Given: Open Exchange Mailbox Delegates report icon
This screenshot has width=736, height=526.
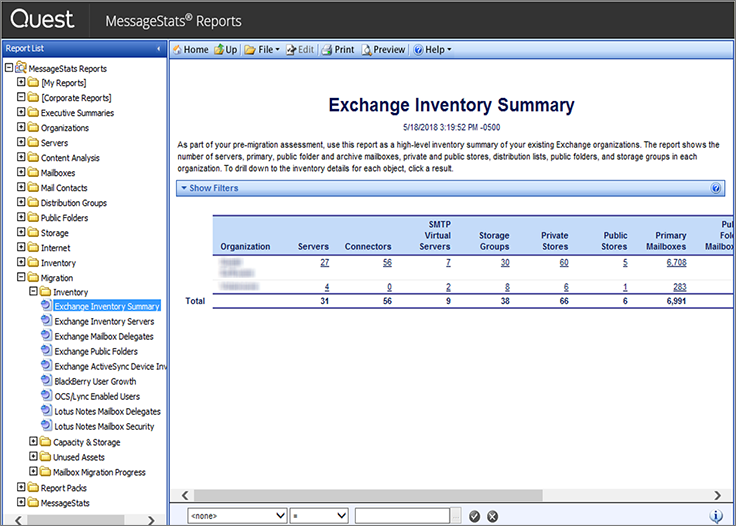Looking at the screenshot, I should click(46, 335).
